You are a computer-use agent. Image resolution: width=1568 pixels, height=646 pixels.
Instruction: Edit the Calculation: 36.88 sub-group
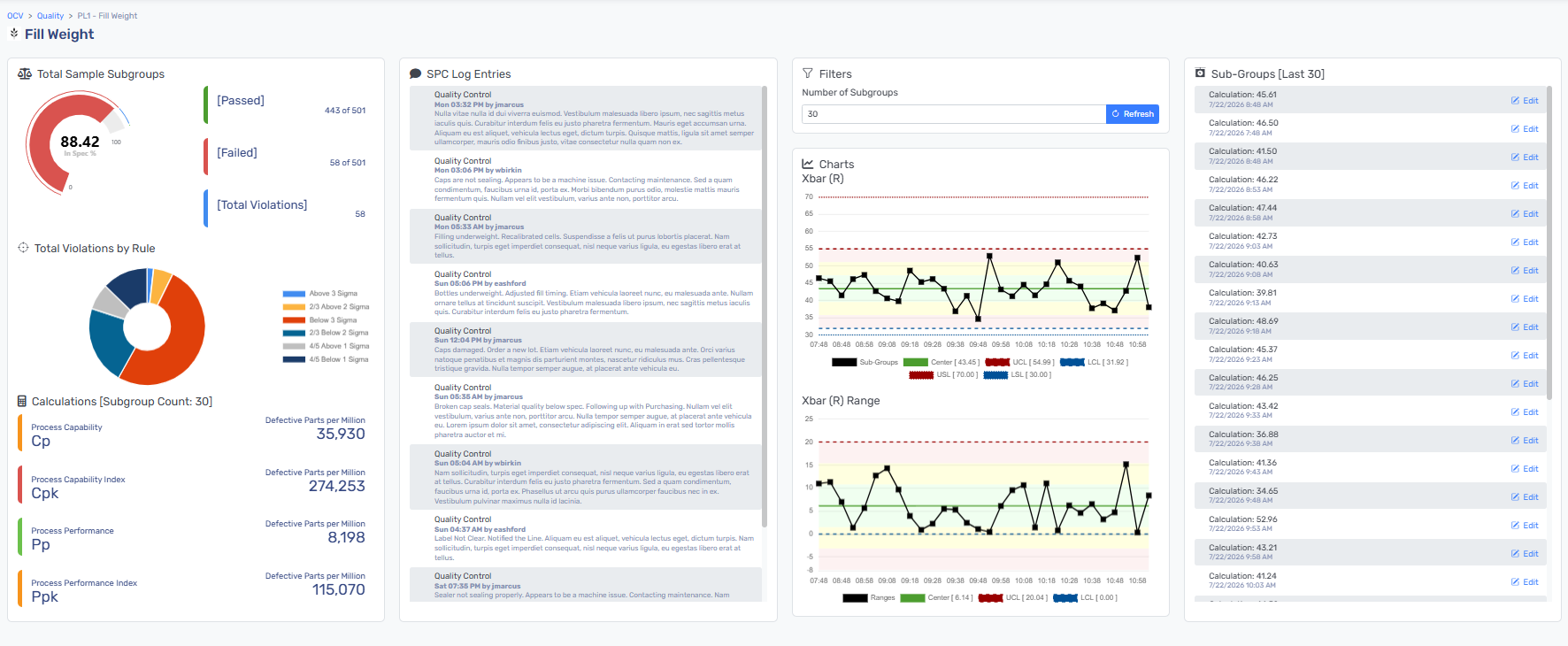point(1525,441)
